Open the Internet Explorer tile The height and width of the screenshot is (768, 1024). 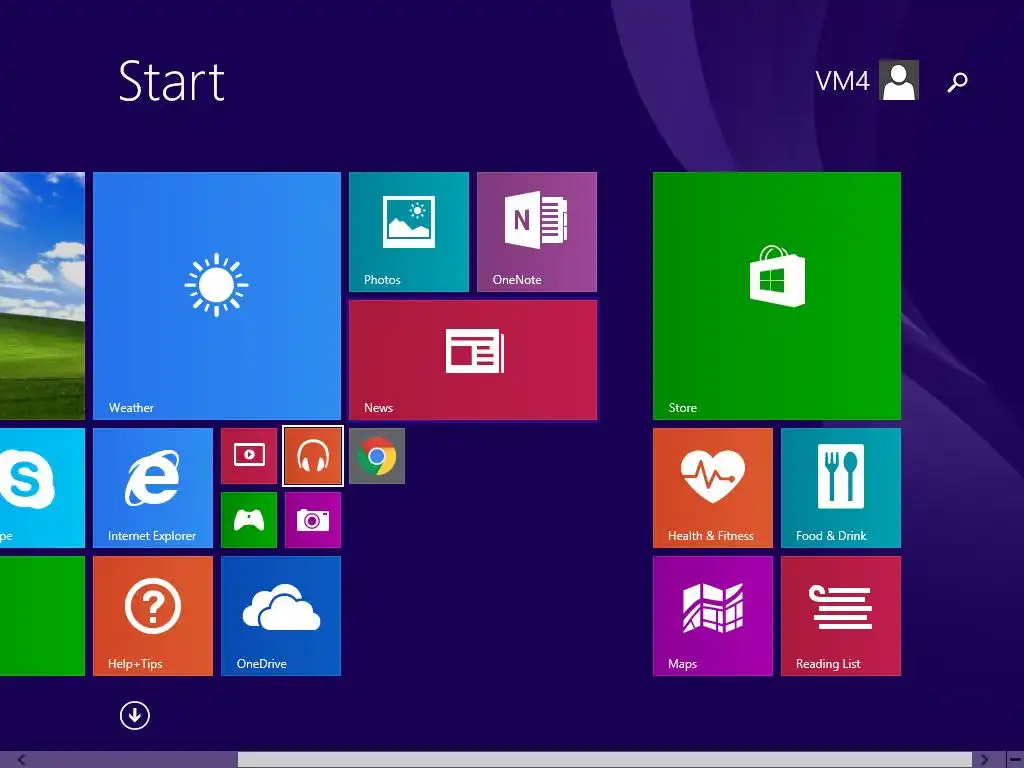153,488
